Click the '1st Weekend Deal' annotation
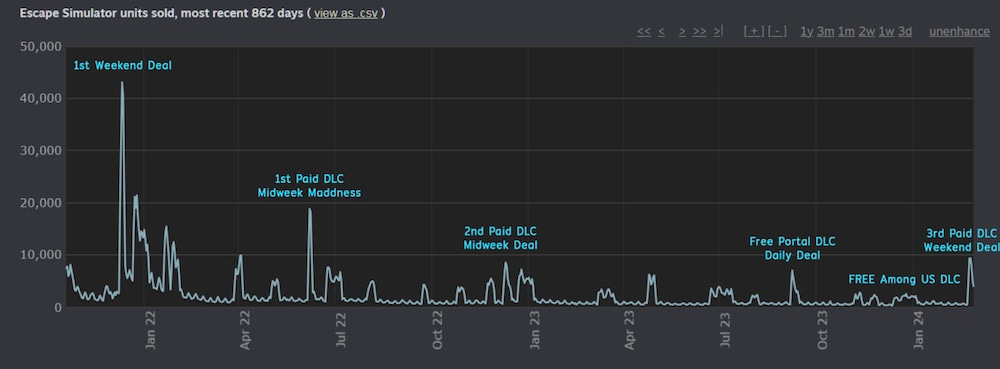The width and height of the screenshot is (1000, 369). (122, 65)
